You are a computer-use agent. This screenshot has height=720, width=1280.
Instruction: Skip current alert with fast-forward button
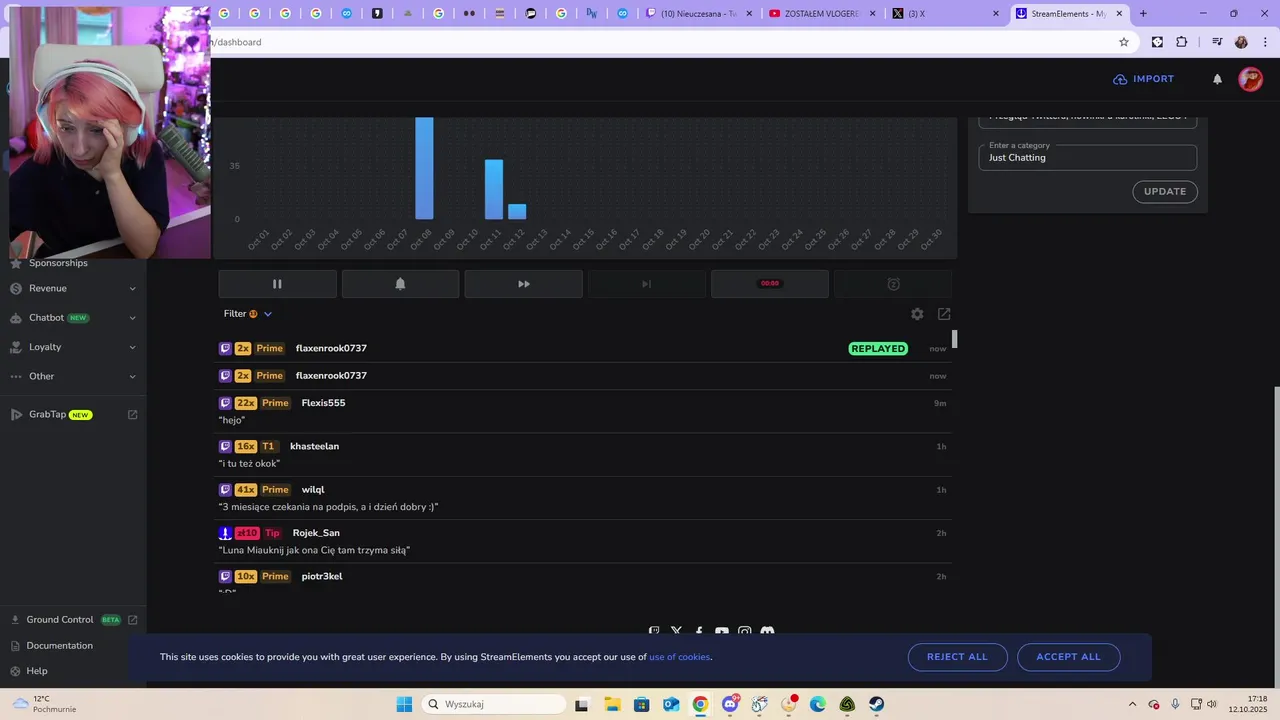click(523, 284)
